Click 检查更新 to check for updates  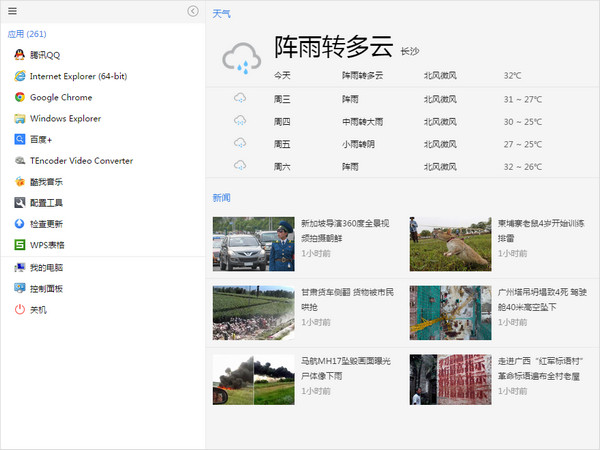point(45,223)
